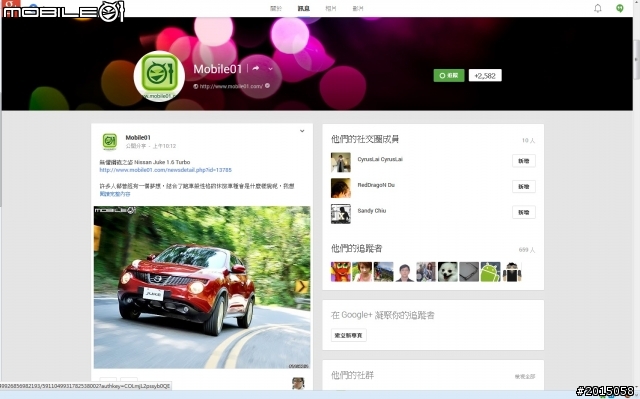Click the dark Android figure follower avatar
Image resolution: width=640 pixels, height=399 pixels.
pos(512,272)
